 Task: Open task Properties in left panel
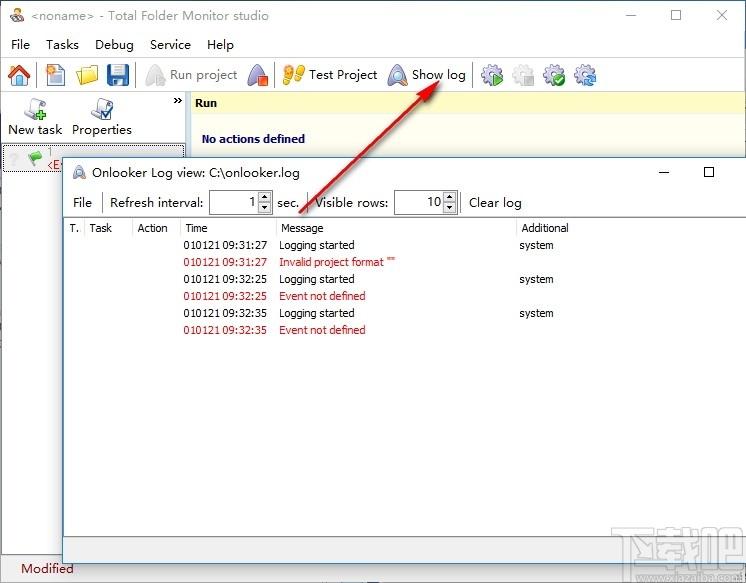point(102,117)
